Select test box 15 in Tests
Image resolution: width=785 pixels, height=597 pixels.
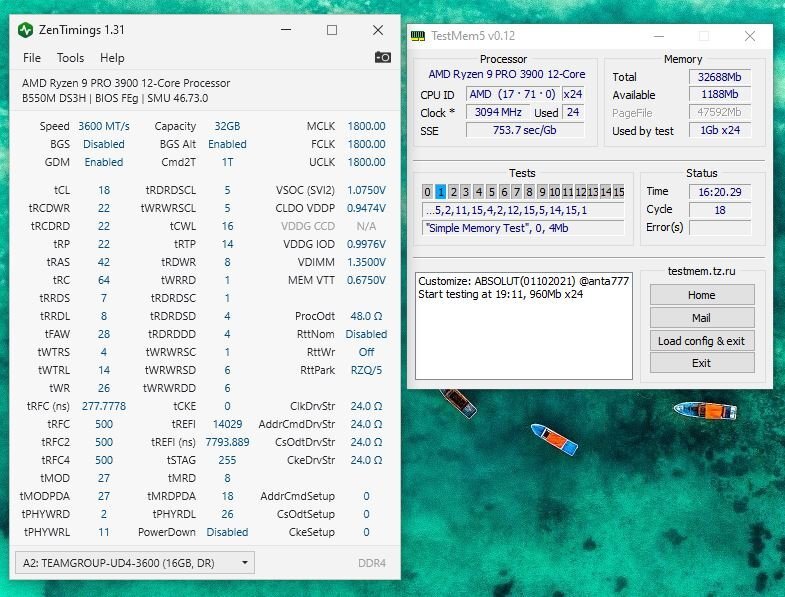[619, 192]
